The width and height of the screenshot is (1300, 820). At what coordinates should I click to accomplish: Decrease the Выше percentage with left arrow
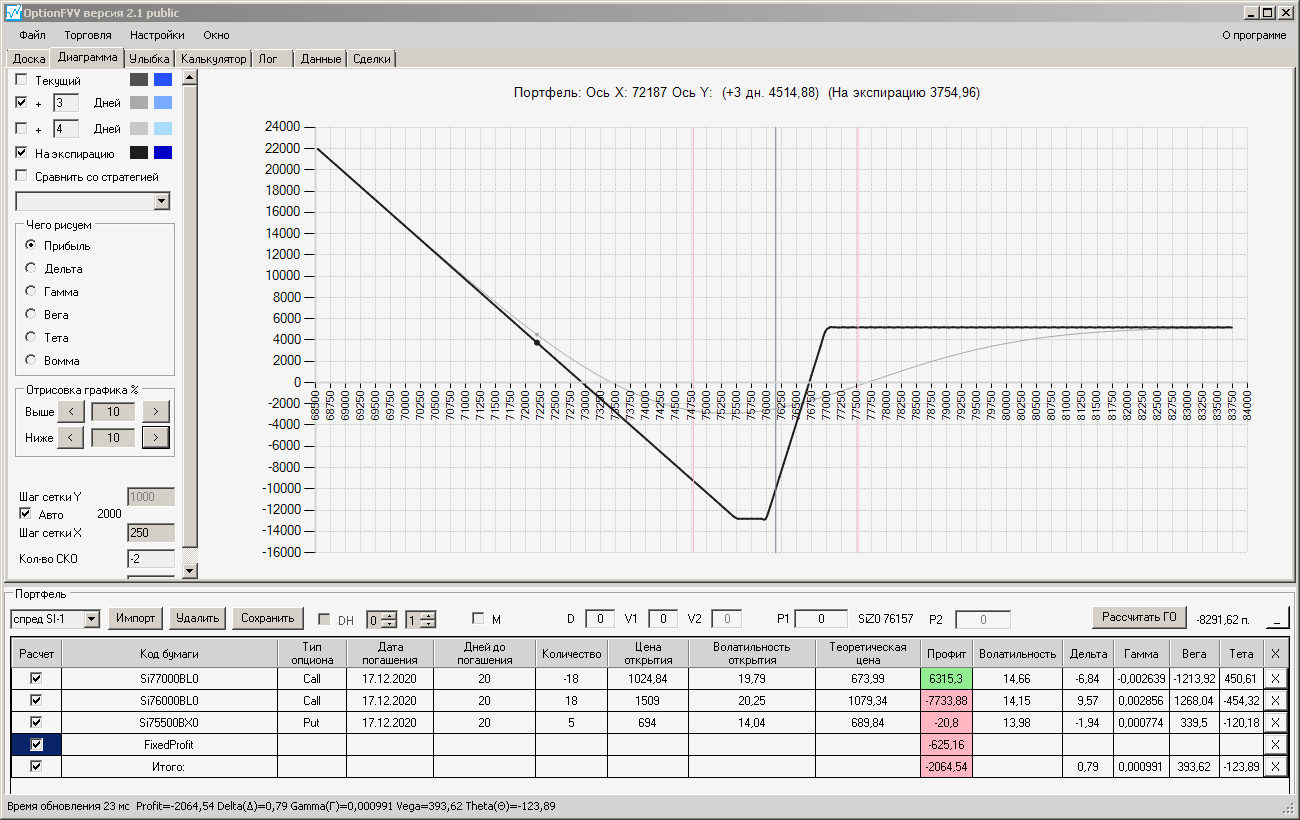(71, 411)
